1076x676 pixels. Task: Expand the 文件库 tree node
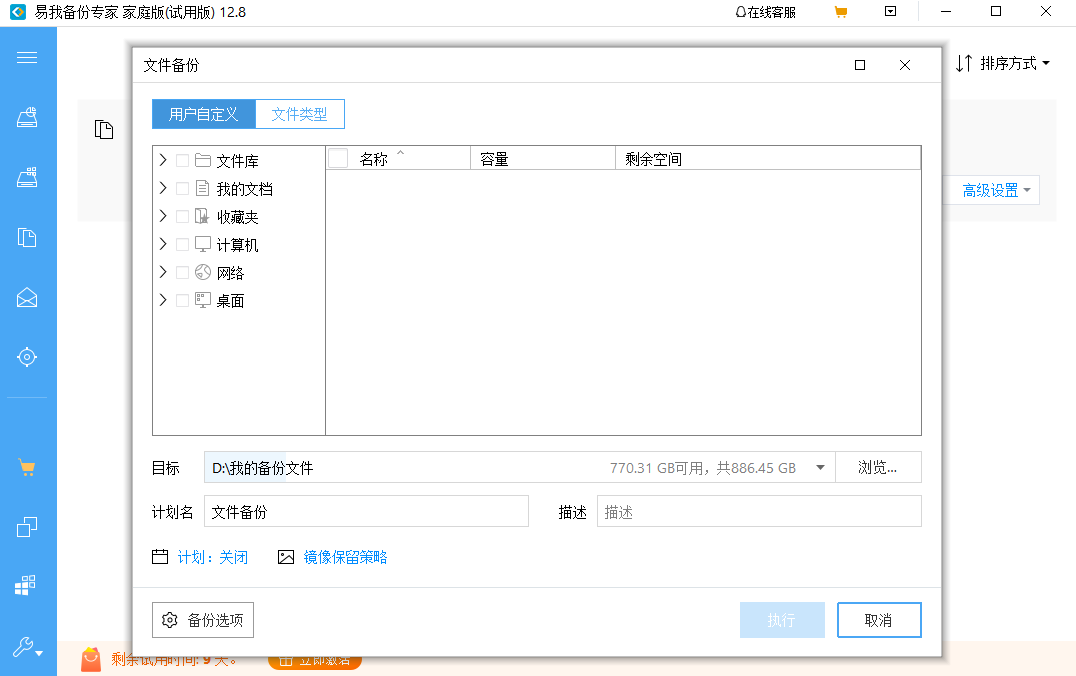pyautogui.click(x=163, y=160)
